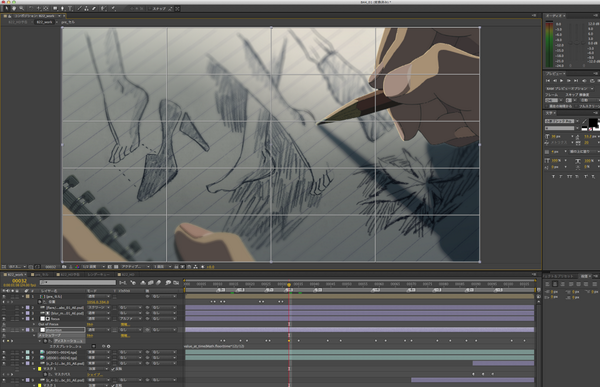Open the Graph Editor from the timeline
600x387 pixels.
(176, 283)
